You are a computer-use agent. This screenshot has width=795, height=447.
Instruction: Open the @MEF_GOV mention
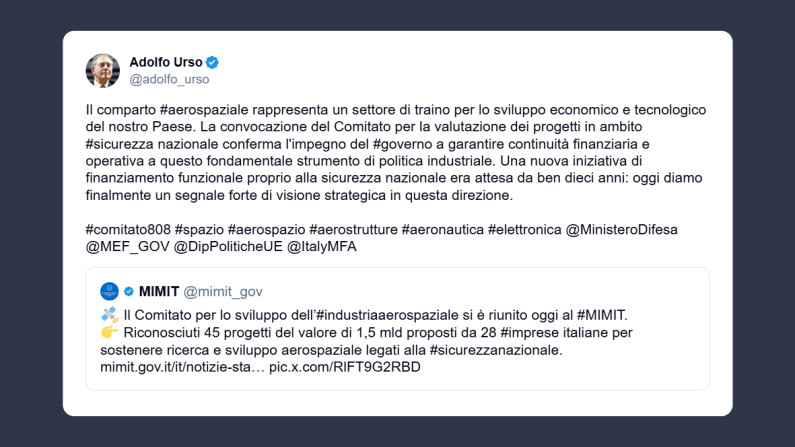coord(127,246)
